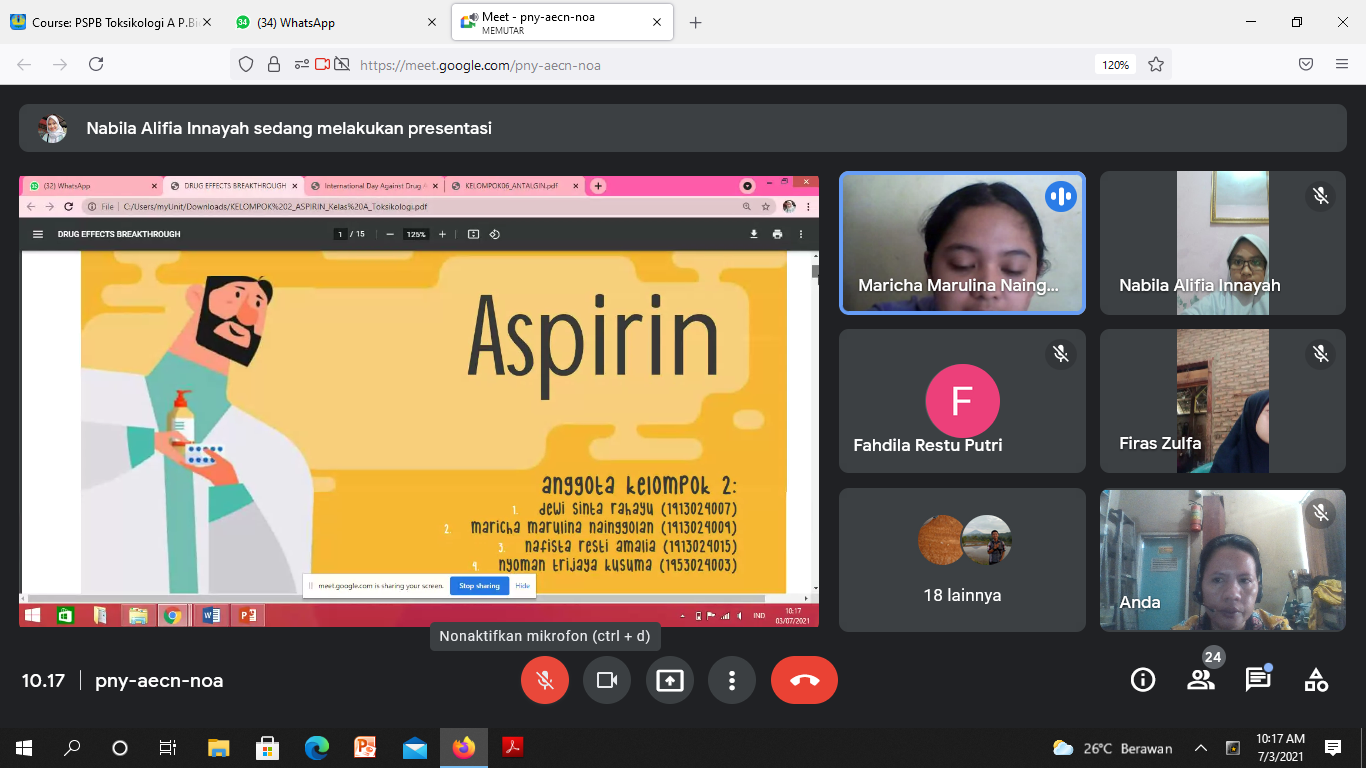Bookmark this page with star icon
This screenshot has height=768, width=1366.
(x=1156, y=64)
